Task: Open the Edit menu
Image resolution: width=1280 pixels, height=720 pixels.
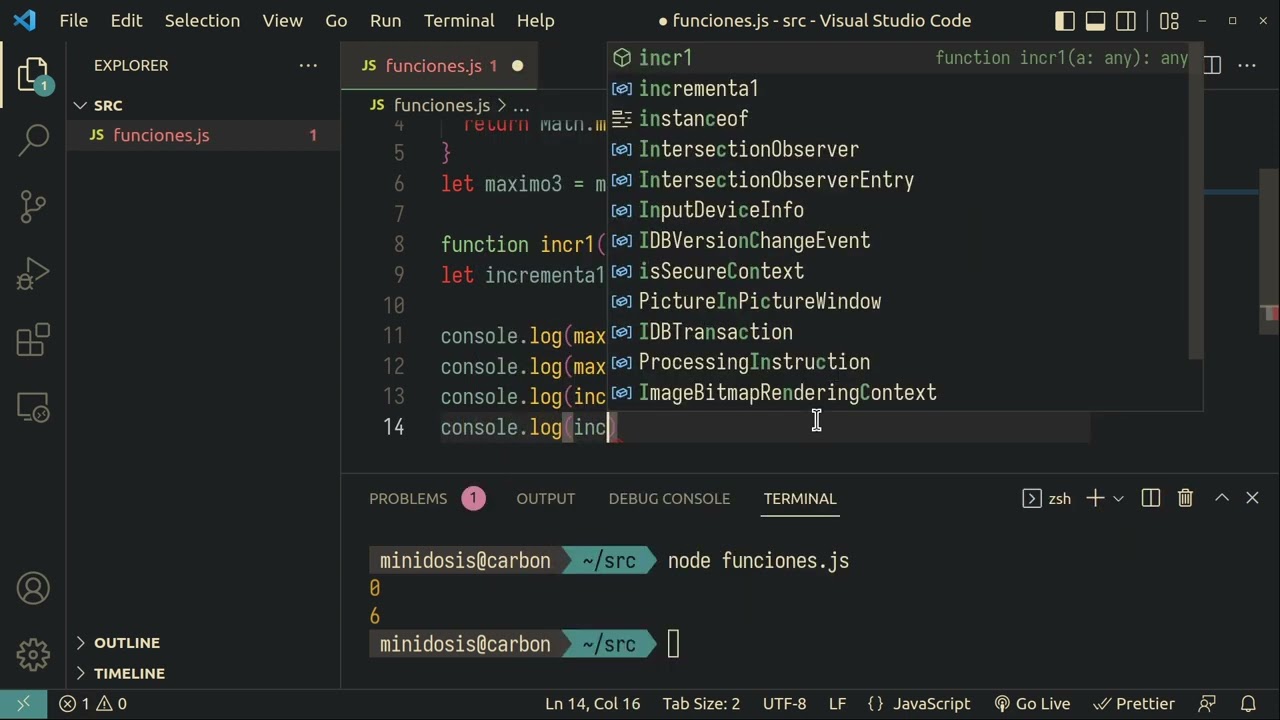Action: coord(126,21)
